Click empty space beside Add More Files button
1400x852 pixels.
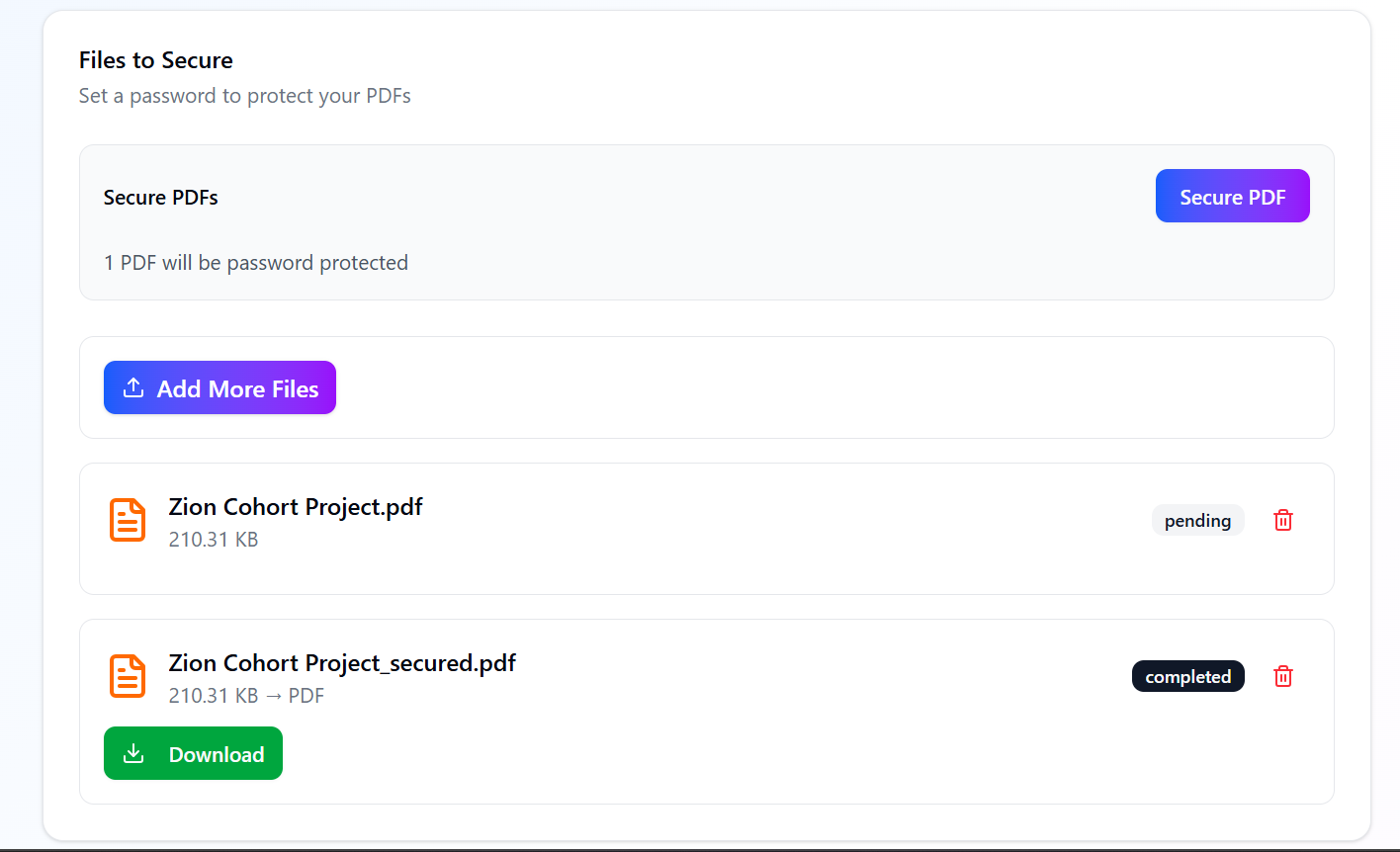coord(791,387)
